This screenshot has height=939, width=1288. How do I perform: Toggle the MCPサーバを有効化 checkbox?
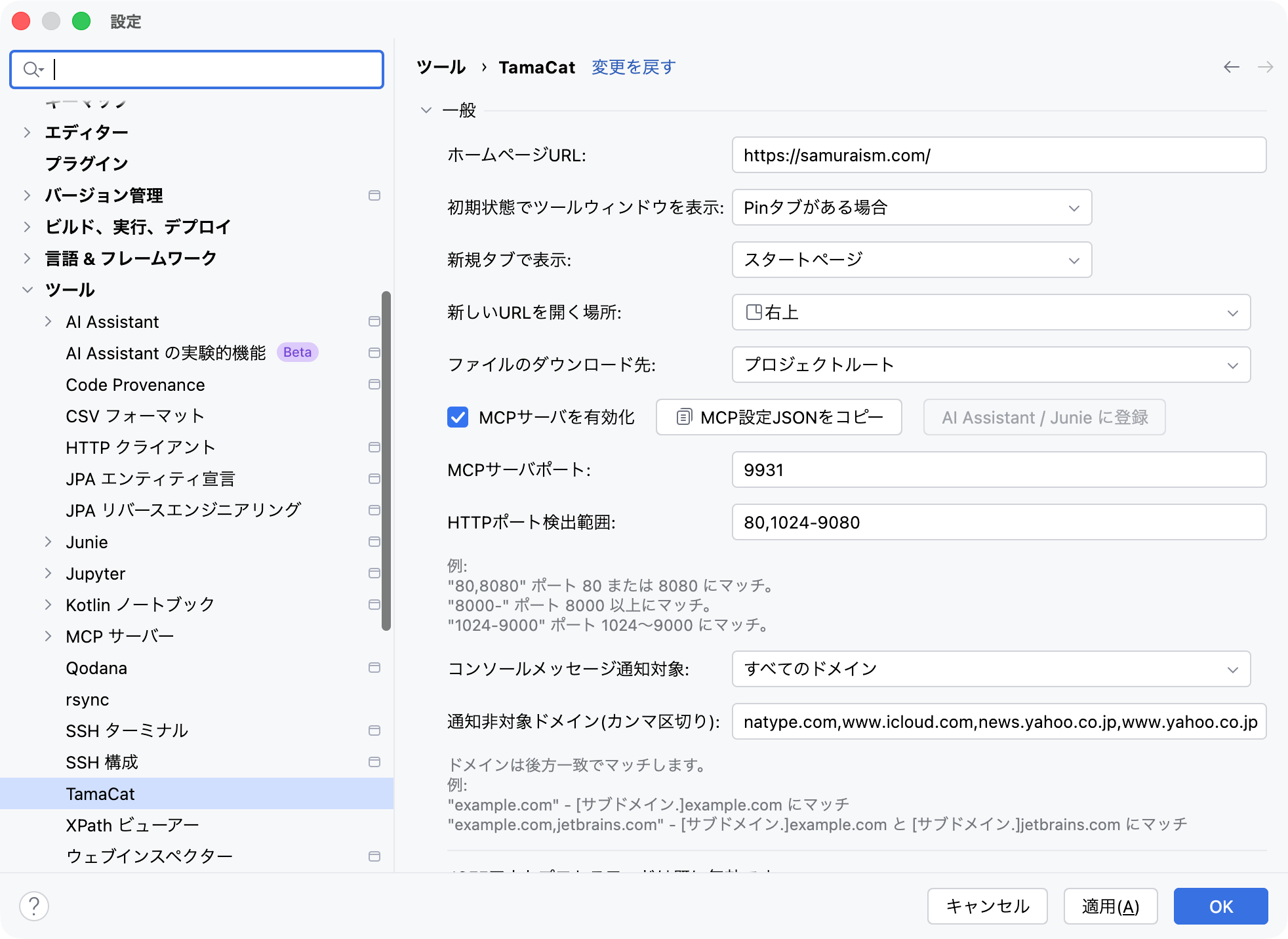pyautogui.click(x=458, y=417)
